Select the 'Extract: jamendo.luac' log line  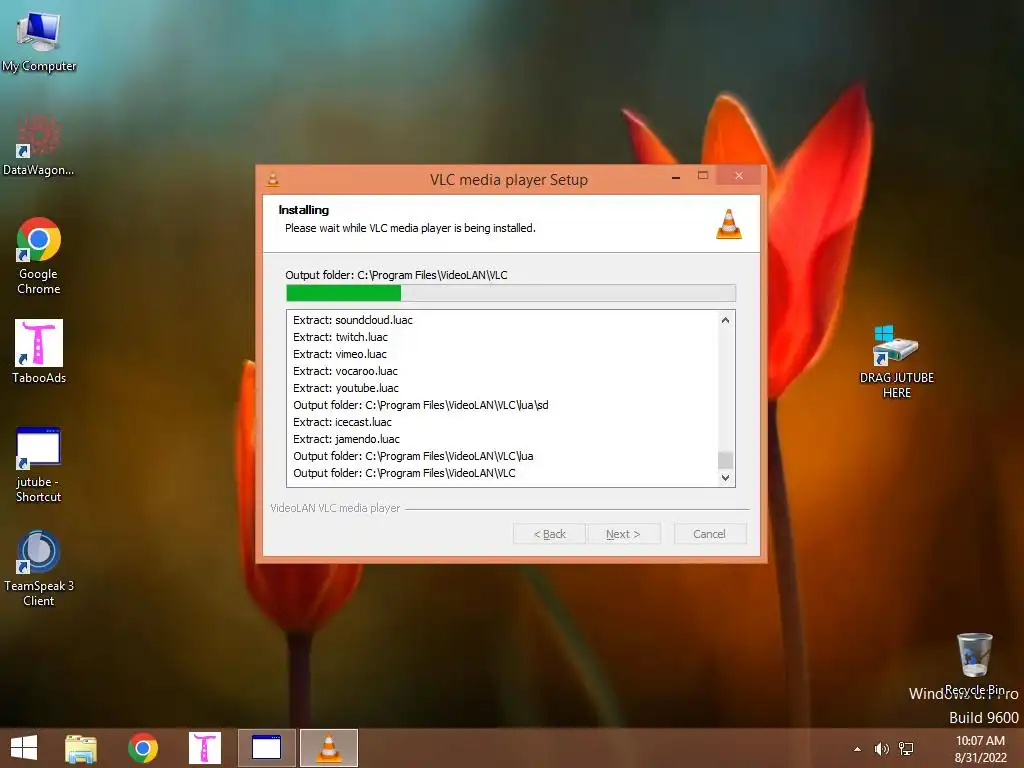pyautogui.click(x=346, y=439)
